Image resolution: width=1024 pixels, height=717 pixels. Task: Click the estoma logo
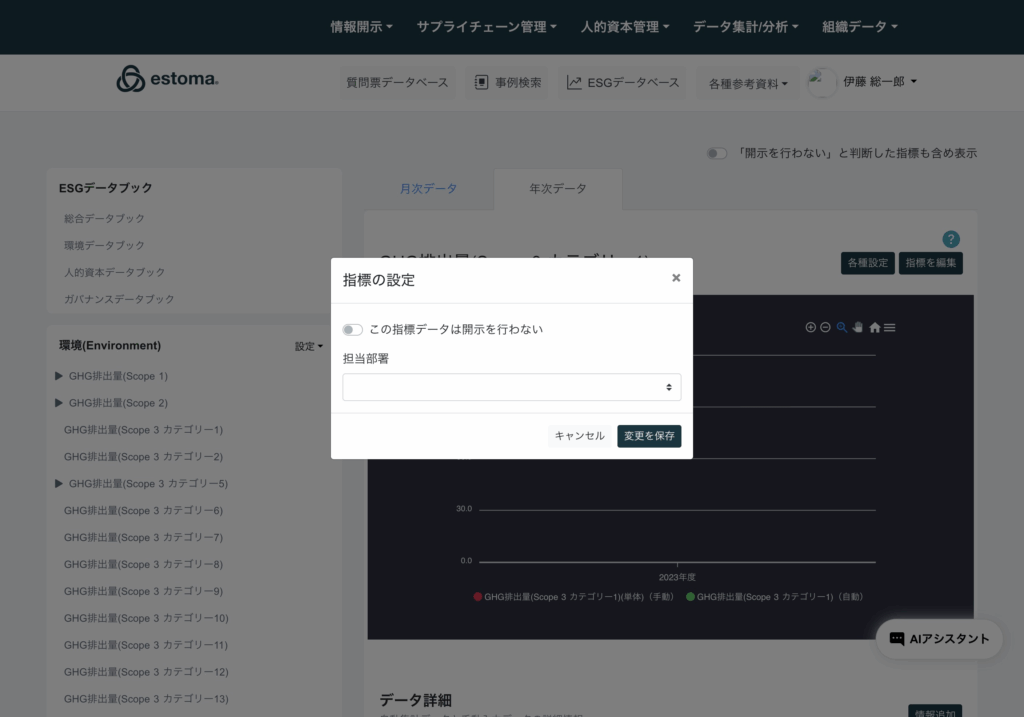(167, 80)
